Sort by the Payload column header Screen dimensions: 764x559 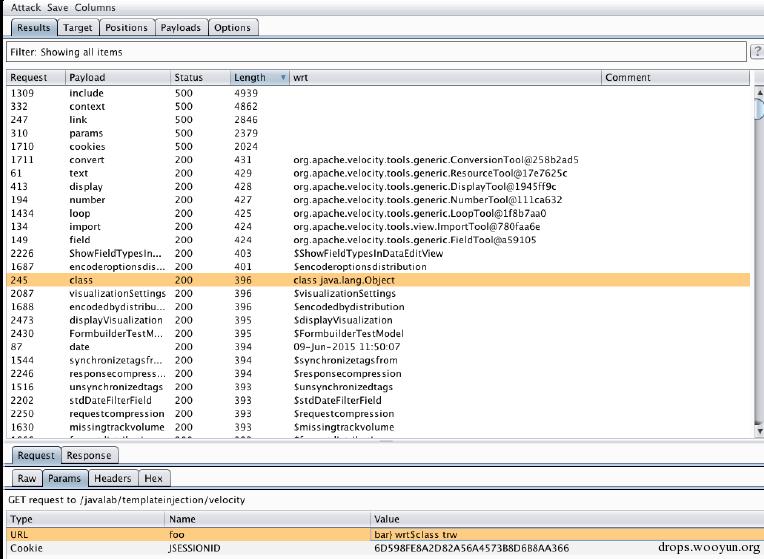[88, 78]
